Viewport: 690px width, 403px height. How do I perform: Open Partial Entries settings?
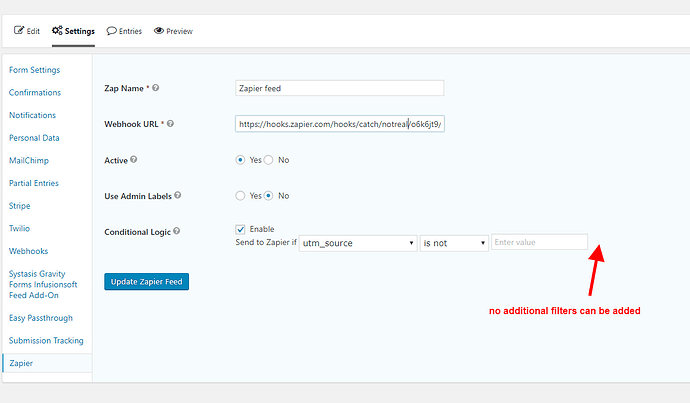click(33, 183)
